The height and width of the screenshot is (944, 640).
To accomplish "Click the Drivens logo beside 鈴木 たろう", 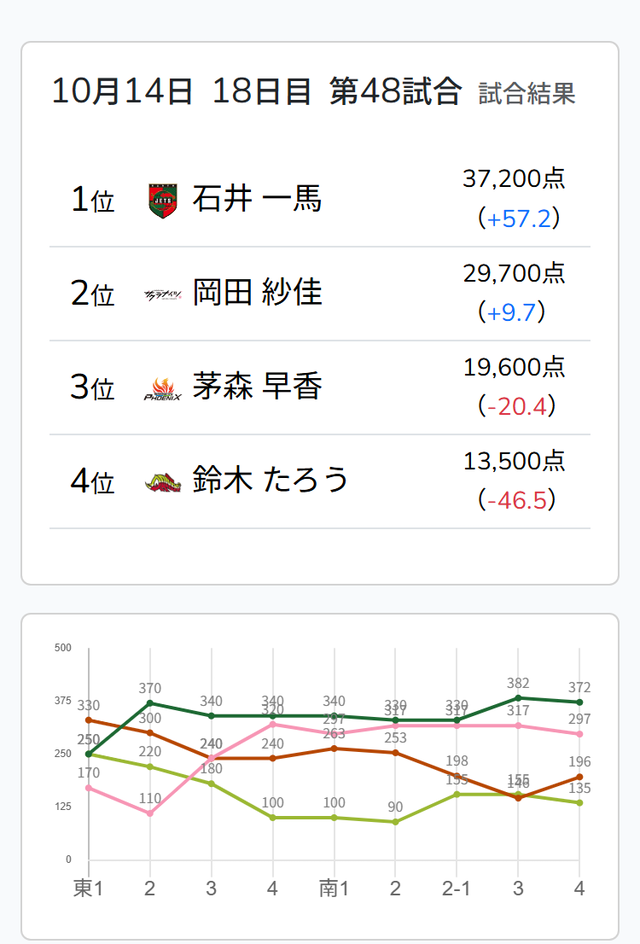I will coord(163,482).
